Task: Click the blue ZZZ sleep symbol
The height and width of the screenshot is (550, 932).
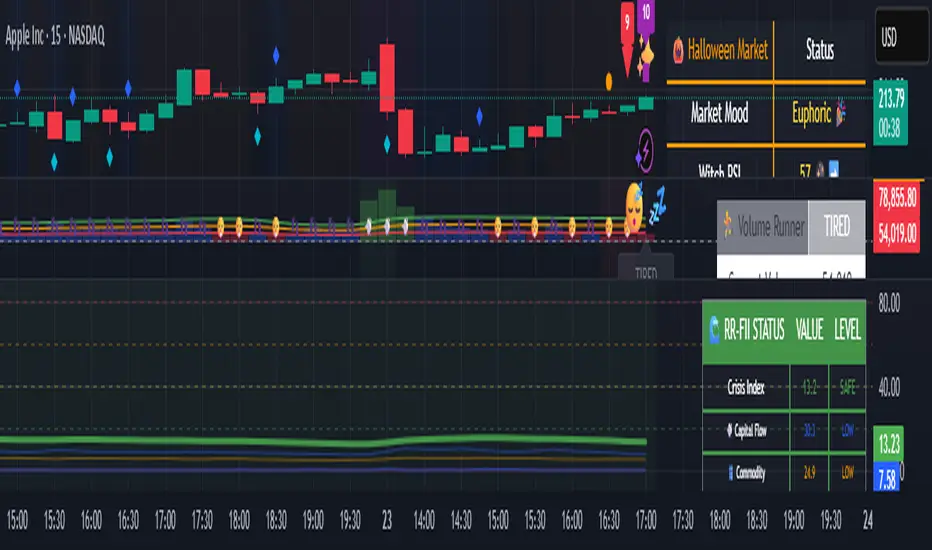Action: tap(657, 206)
